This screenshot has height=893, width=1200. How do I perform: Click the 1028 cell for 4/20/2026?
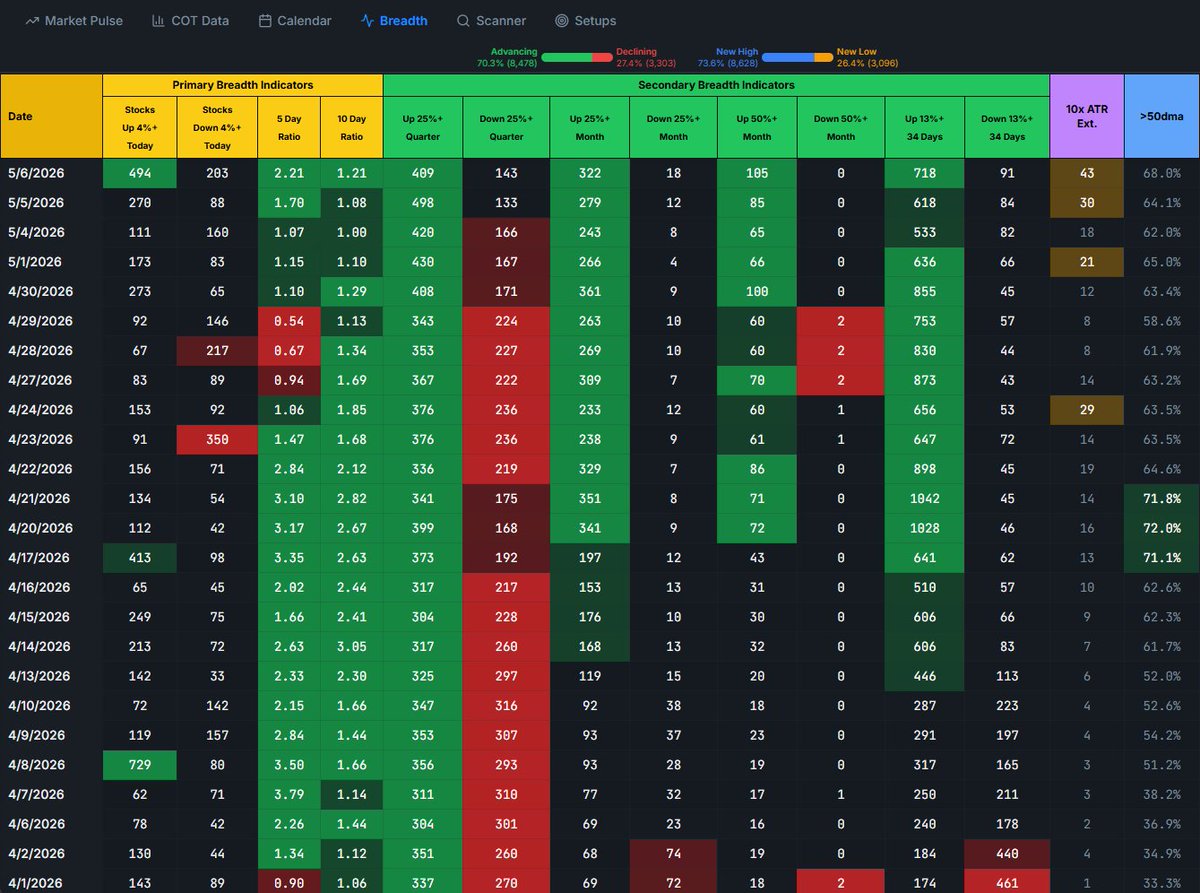click(925, 527)
